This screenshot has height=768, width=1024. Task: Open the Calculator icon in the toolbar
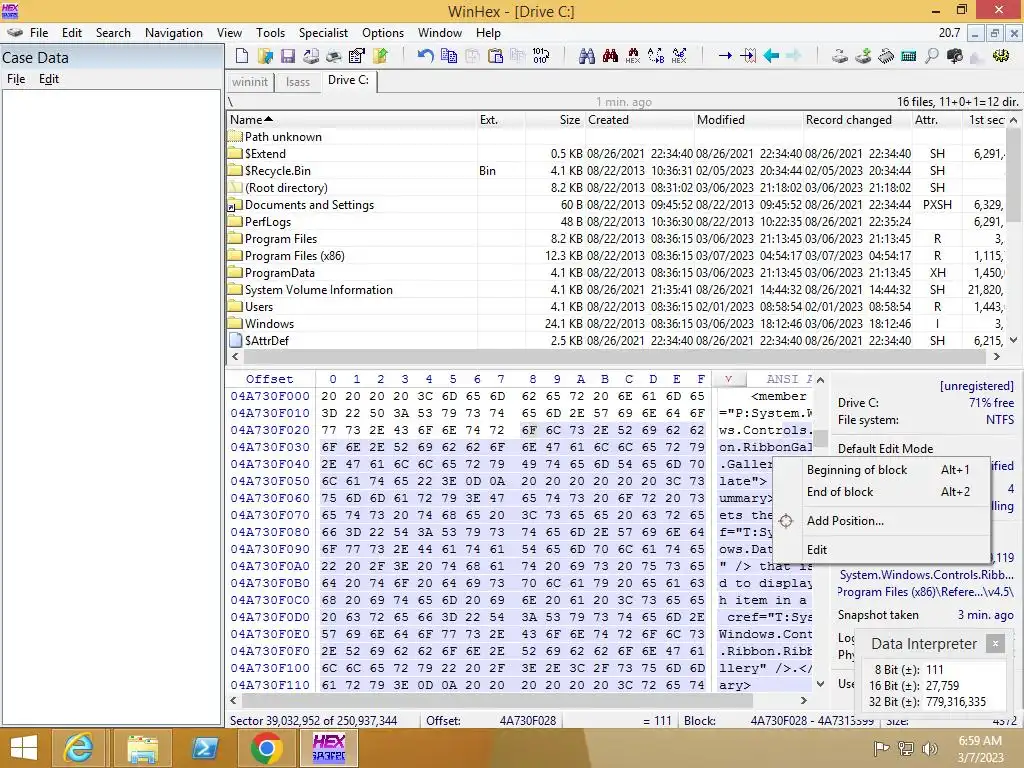[x=908, y=56]
